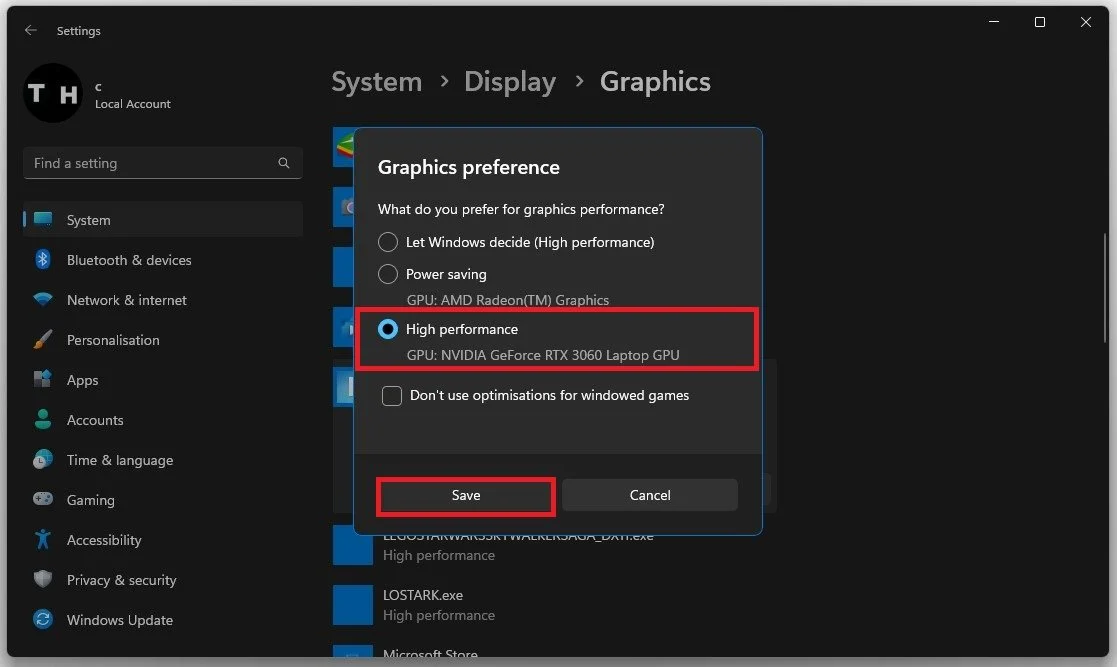Minimize the Settings window
The width and height of the screenshot is (1117, 667).
994,22
